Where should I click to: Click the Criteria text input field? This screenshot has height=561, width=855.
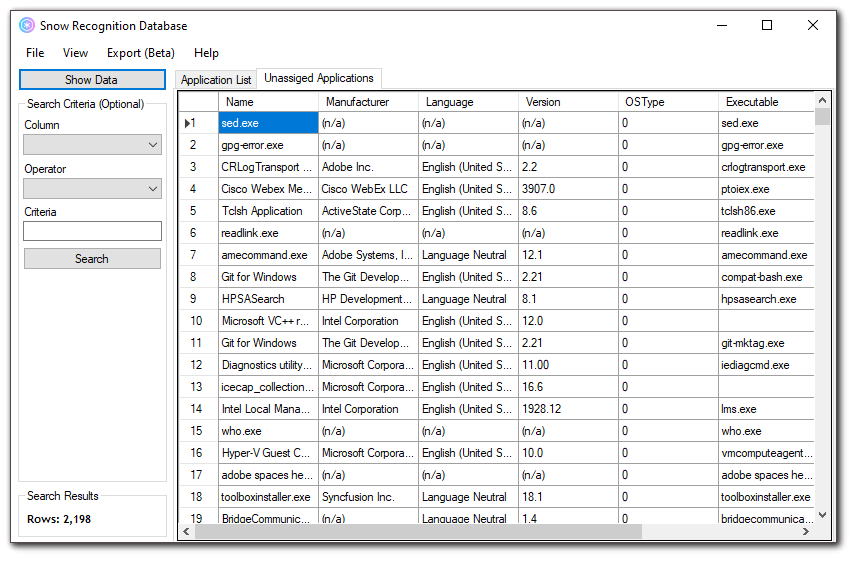click(92, 232)
